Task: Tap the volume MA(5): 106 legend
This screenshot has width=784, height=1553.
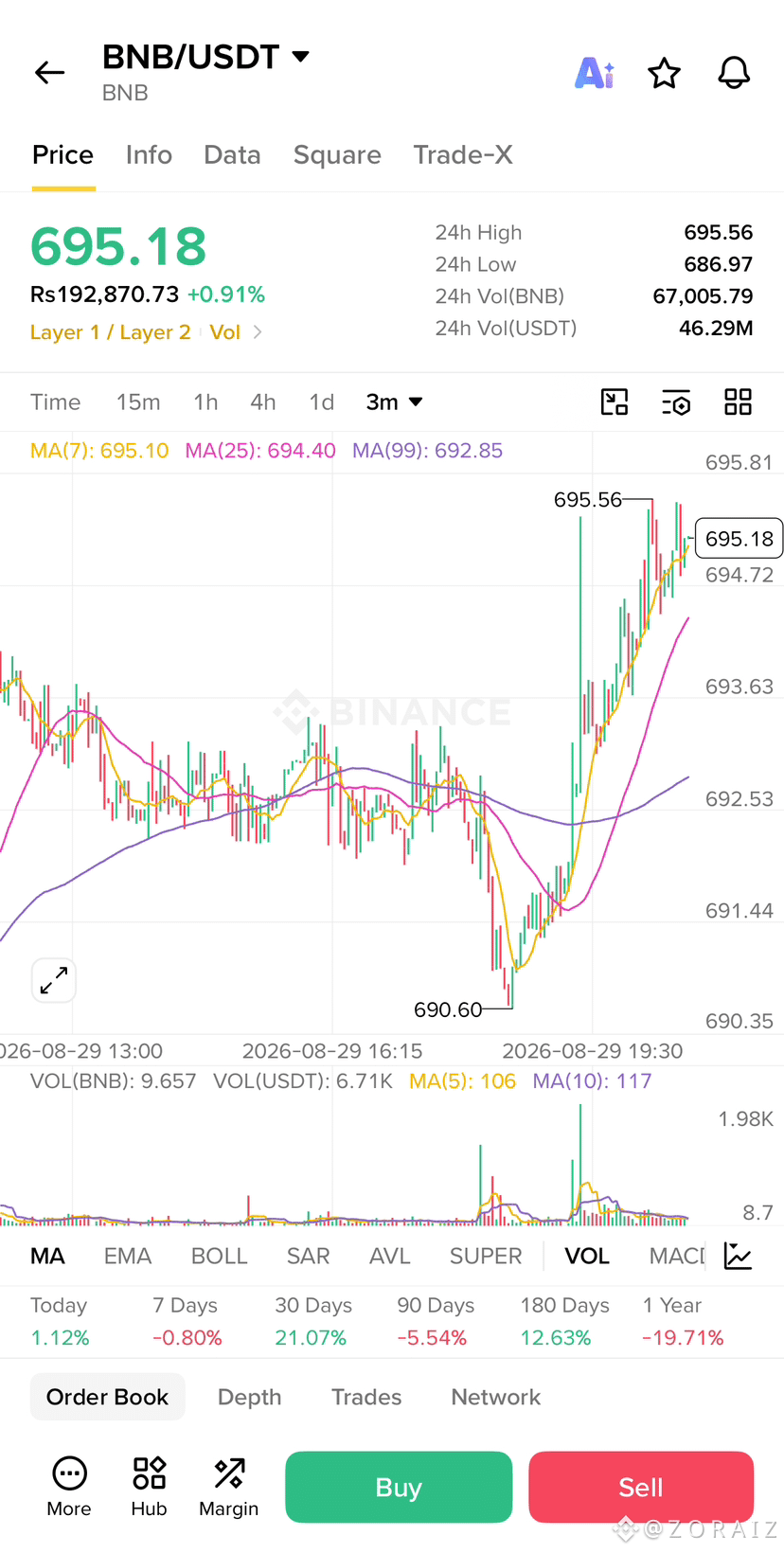Action: [x=462, y=1080]
